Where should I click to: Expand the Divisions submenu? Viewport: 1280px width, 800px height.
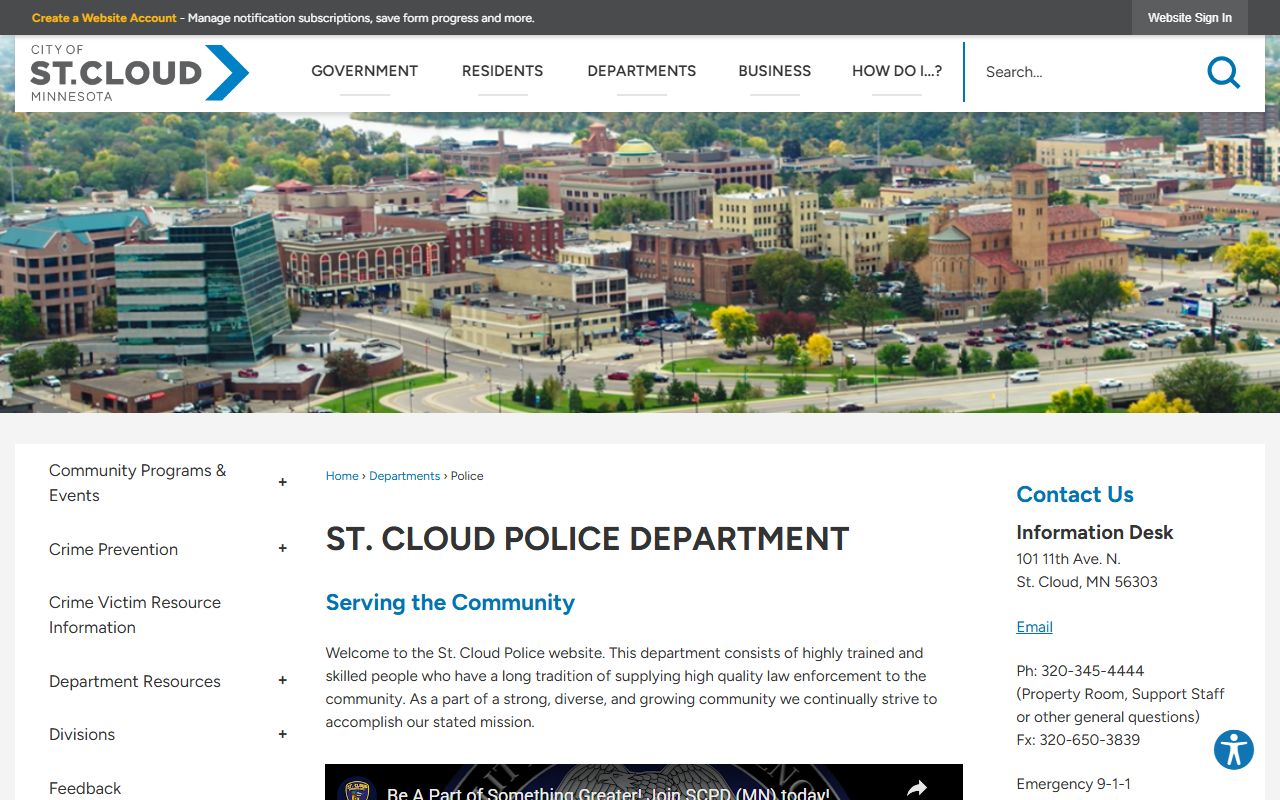click(282, 734)
